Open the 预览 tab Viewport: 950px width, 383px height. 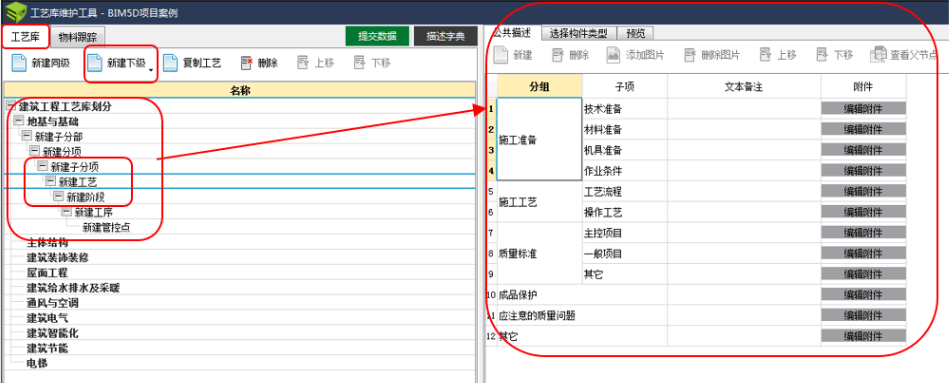(x=636, y=33)
